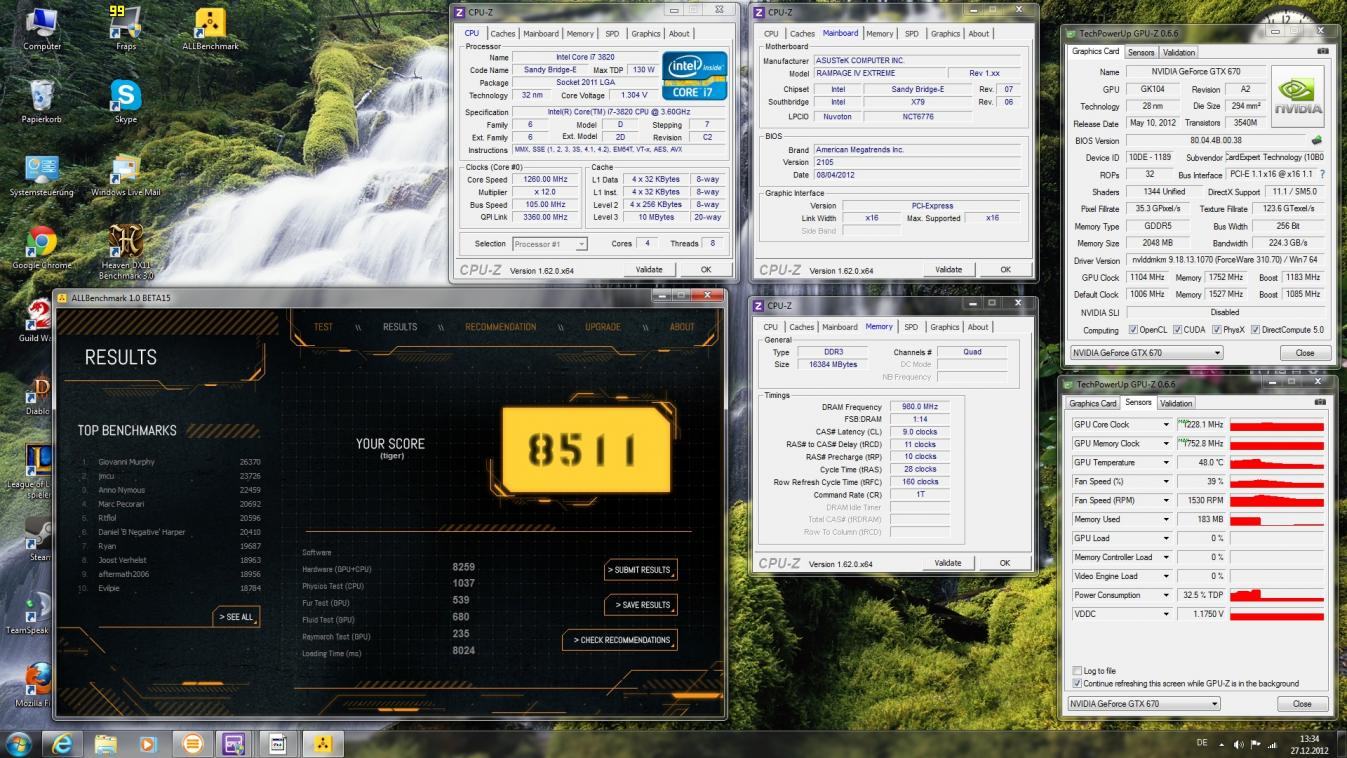The width and height of the screenshot is (1347, 758).
Task: Open the Fraps desktop shortcut
Action: tap(125, 28)
